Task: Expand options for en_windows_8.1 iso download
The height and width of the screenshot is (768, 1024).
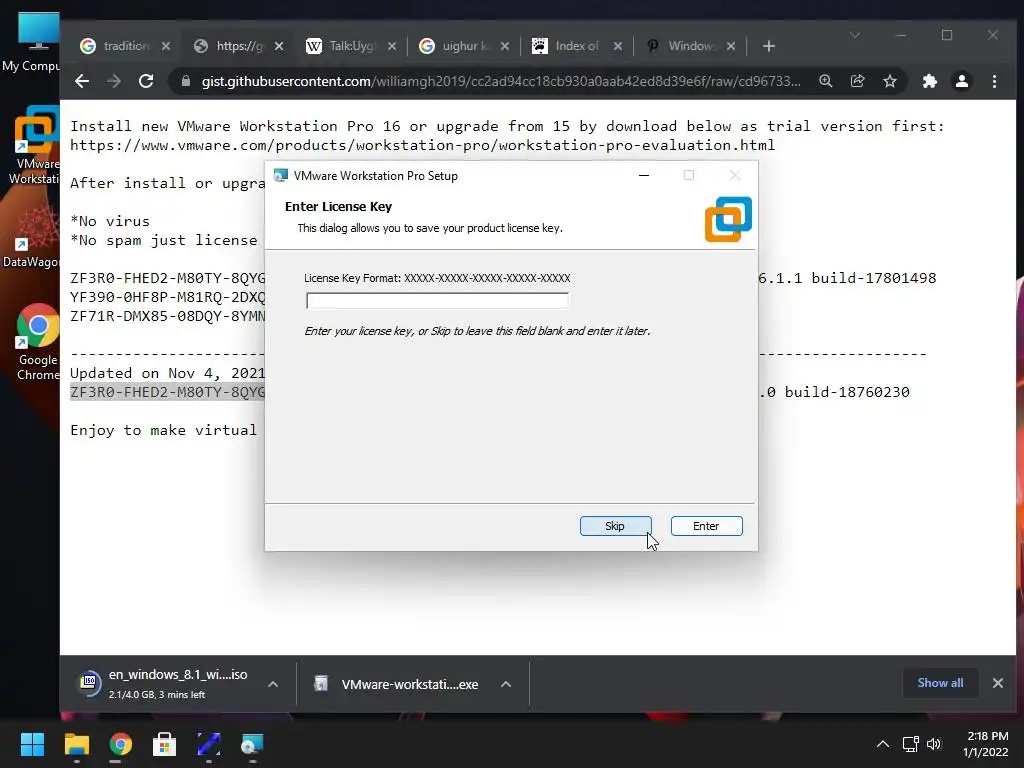Action: coord(273,684)
